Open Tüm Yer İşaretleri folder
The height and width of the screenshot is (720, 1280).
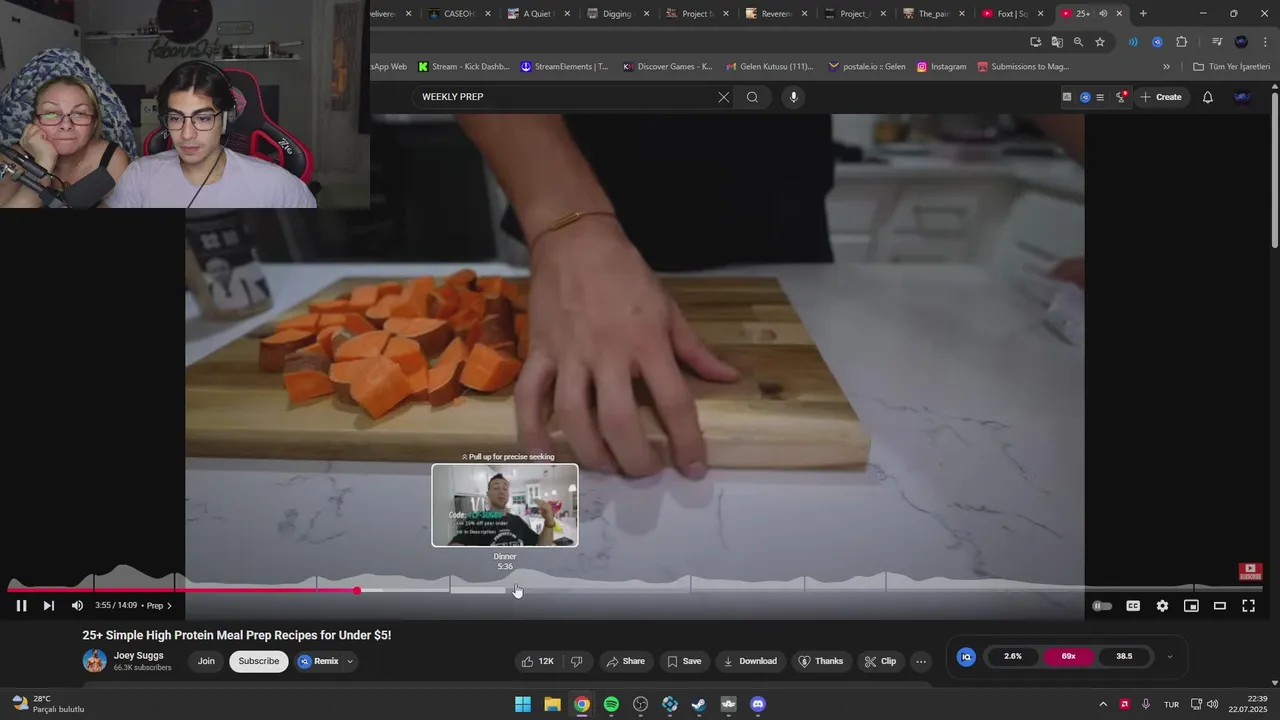point(1231,67)
